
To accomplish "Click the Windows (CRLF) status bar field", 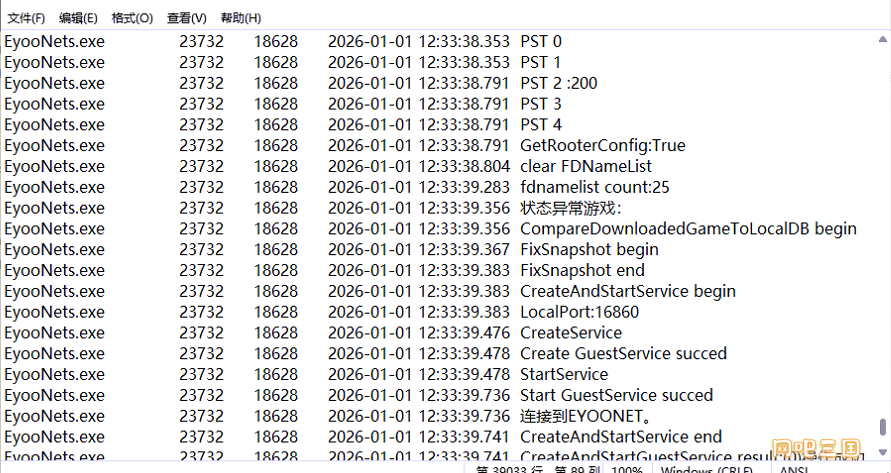I will [708, 468].
